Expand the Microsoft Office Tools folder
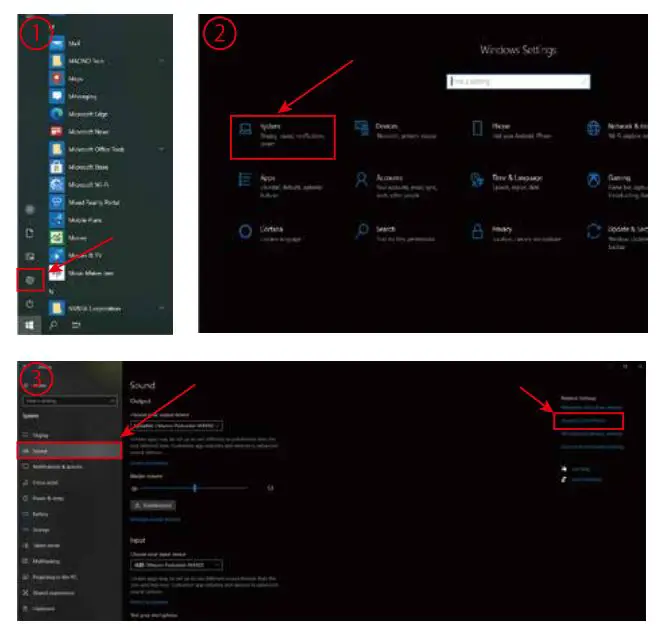This screenshot has width=669, height=637. [107, 149]
